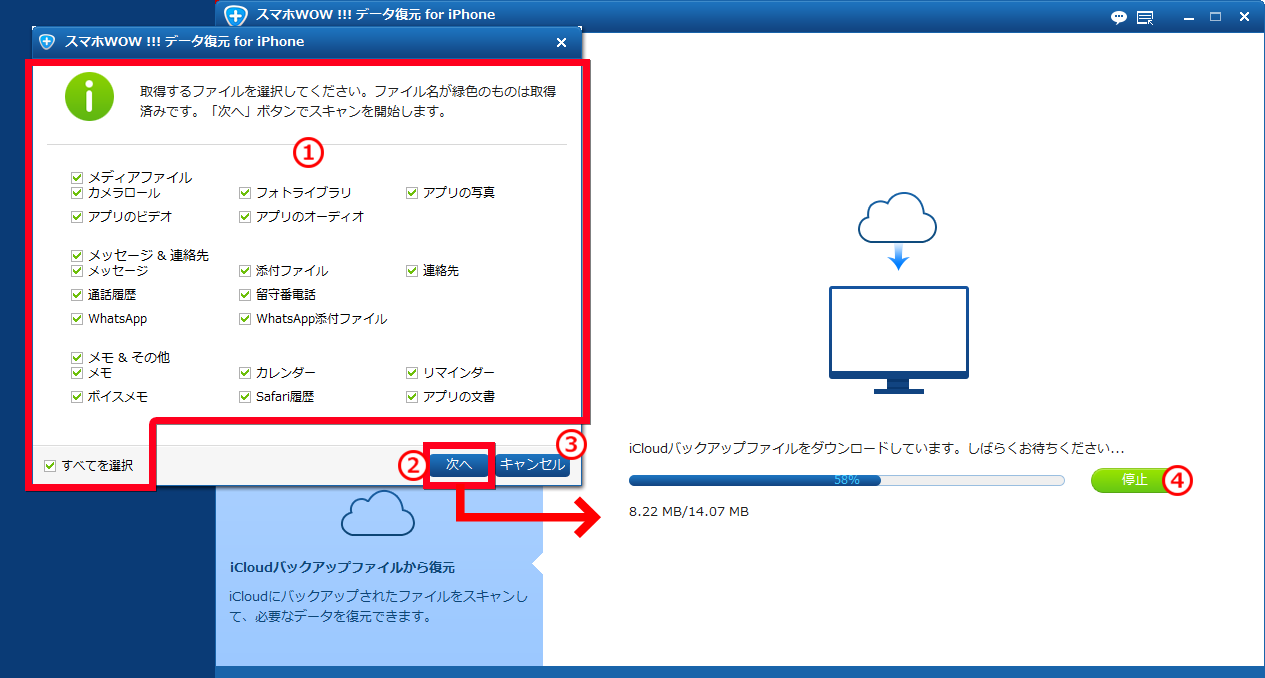The width and height of the screenshot is (1265, 678).
Task: Click the cloud icon in the iCloud restore panel
Action: (379, 514)
